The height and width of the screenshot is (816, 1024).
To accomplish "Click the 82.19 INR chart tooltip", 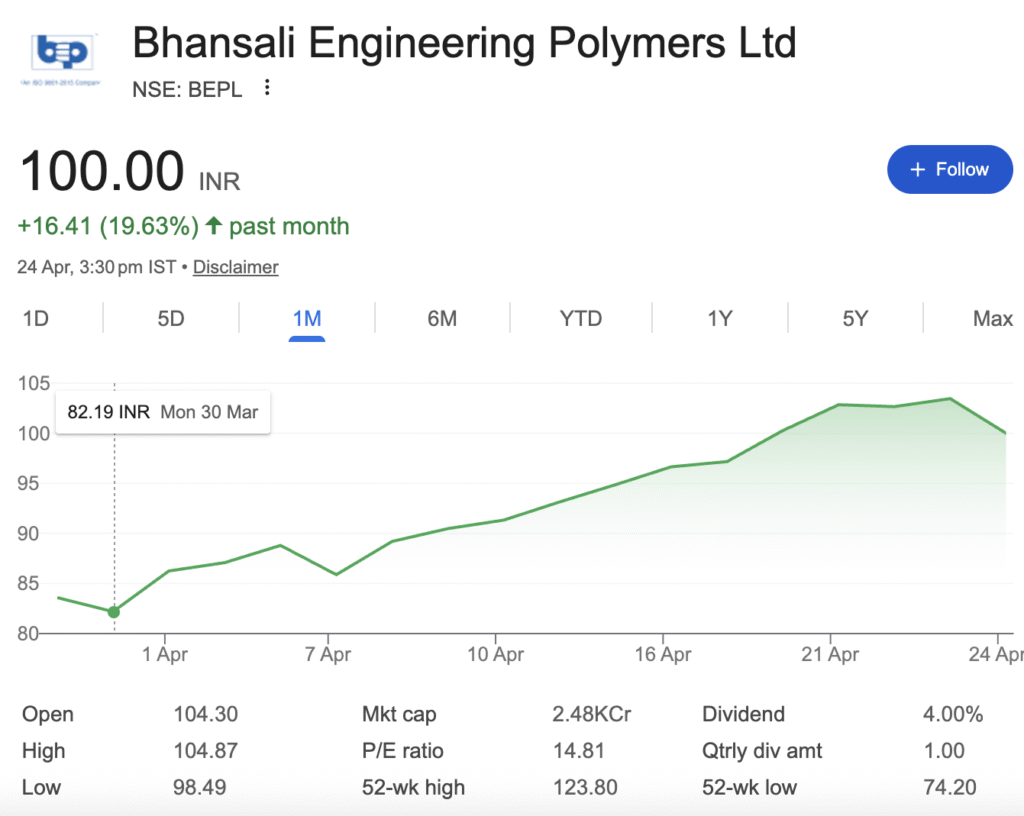I will coord(163,412).
